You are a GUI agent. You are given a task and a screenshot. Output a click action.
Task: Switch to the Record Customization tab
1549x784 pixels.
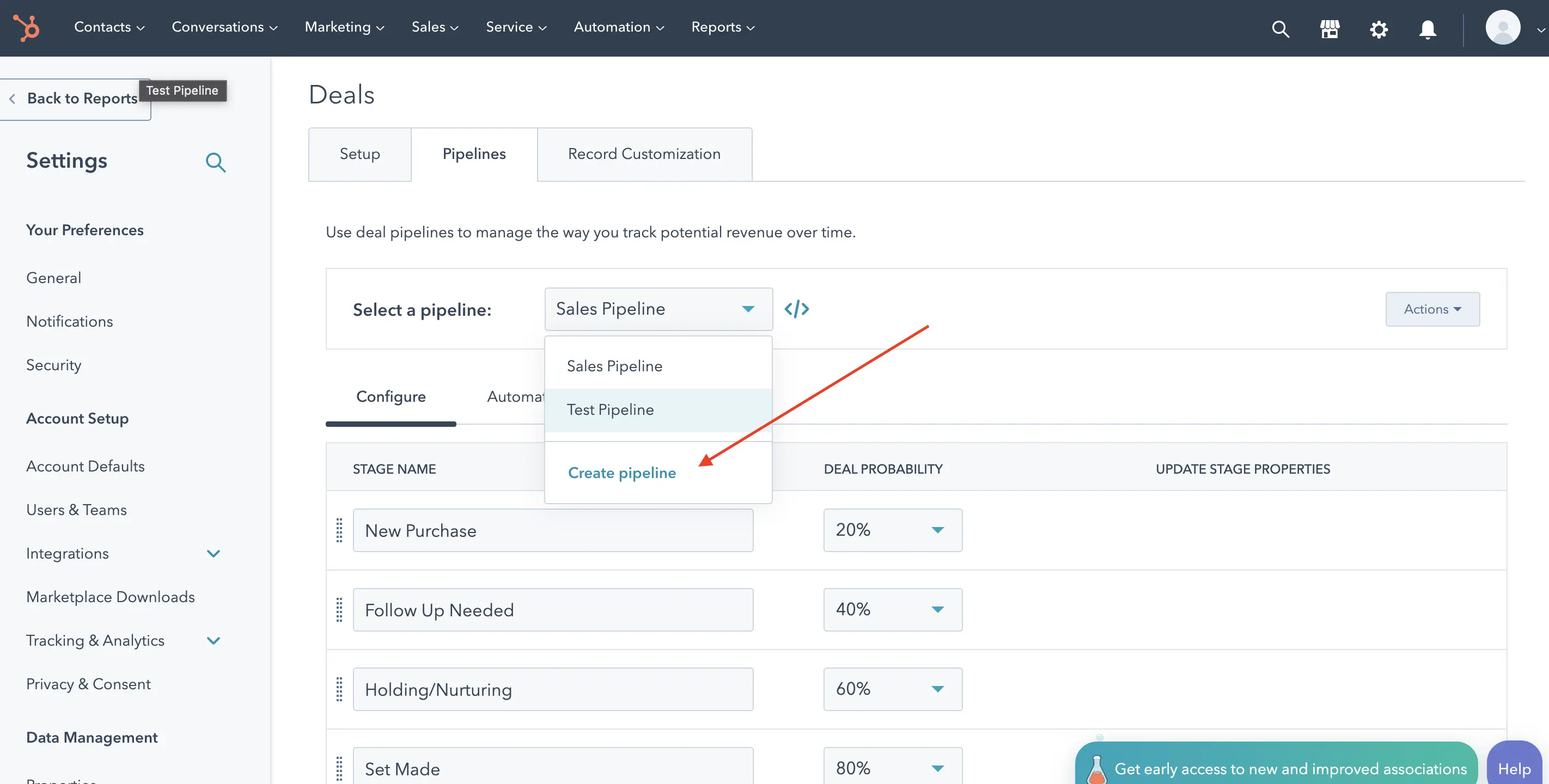point(644,154)
